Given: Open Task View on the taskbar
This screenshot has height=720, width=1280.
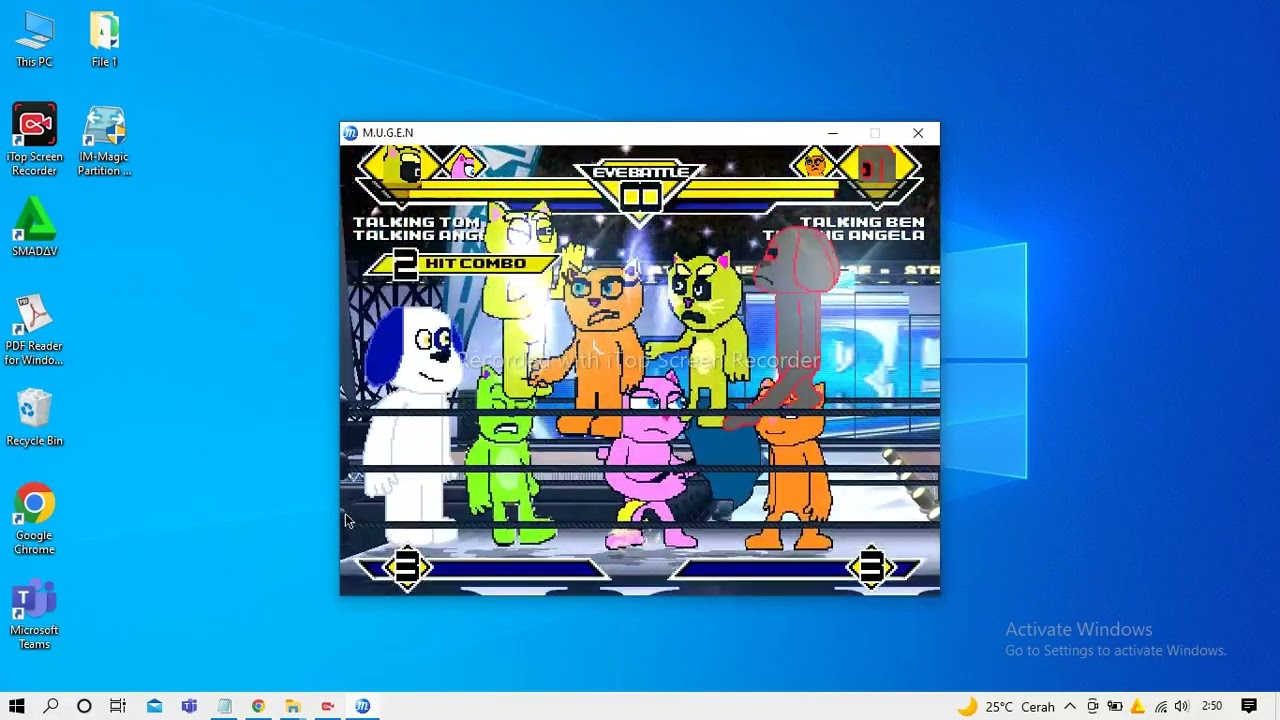Looking at the screenshot, I should [118, 706].
